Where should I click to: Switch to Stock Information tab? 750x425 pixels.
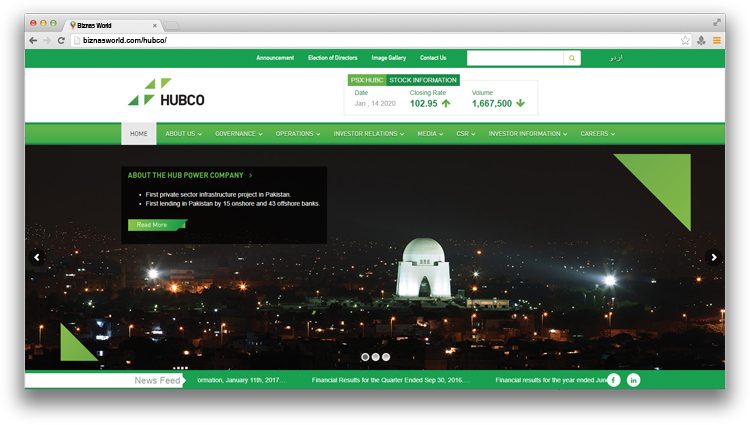pyautogui.click(x=423, y=80)
